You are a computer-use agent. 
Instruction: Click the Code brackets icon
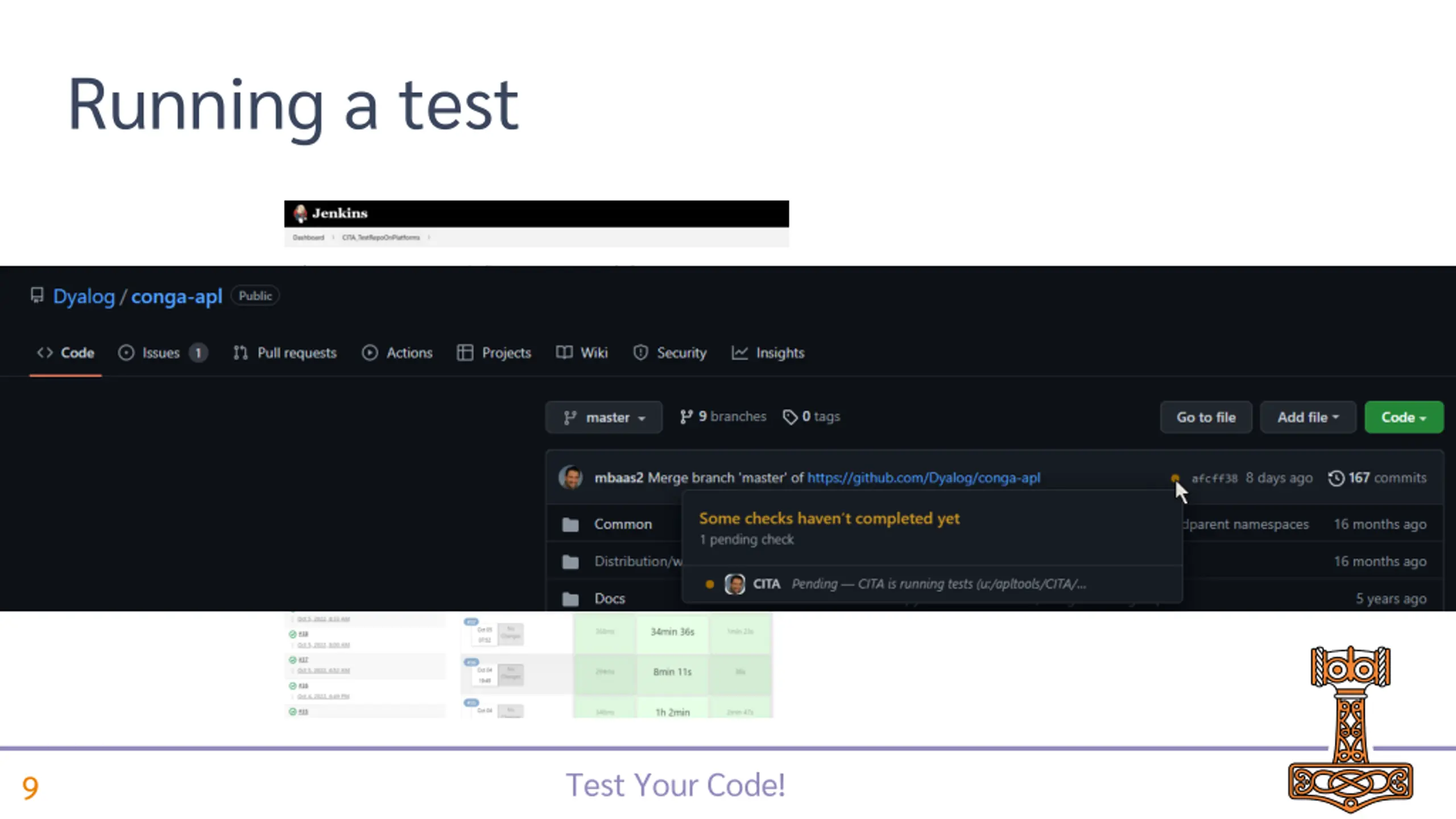click(x=45, y=353)
